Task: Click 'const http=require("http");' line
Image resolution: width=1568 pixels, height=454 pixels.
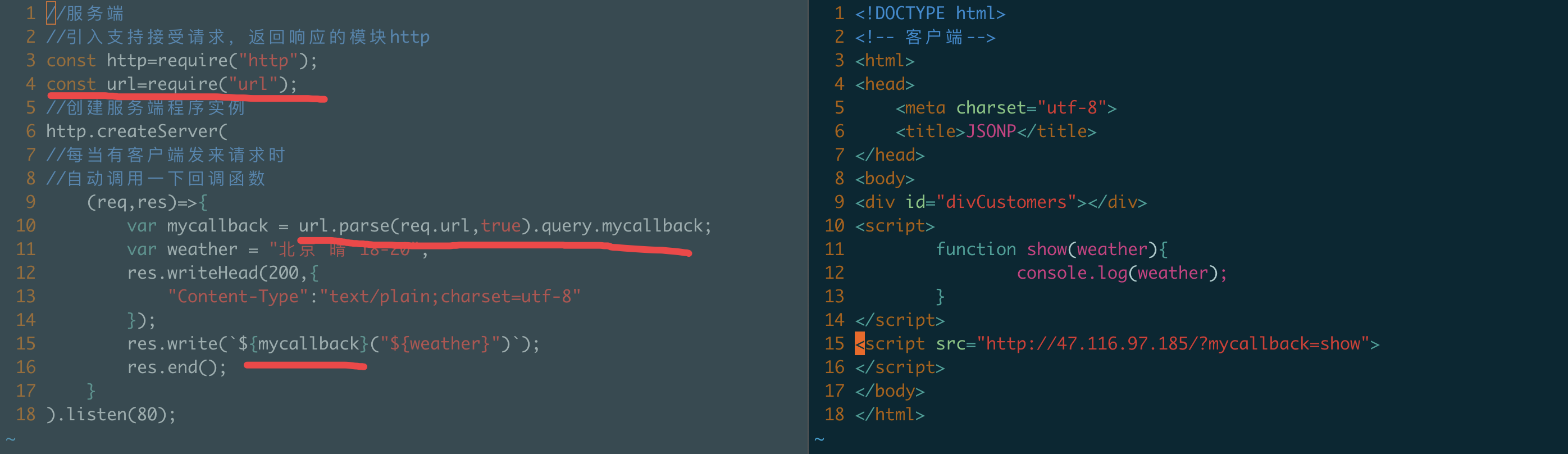Action: point(181,61)
